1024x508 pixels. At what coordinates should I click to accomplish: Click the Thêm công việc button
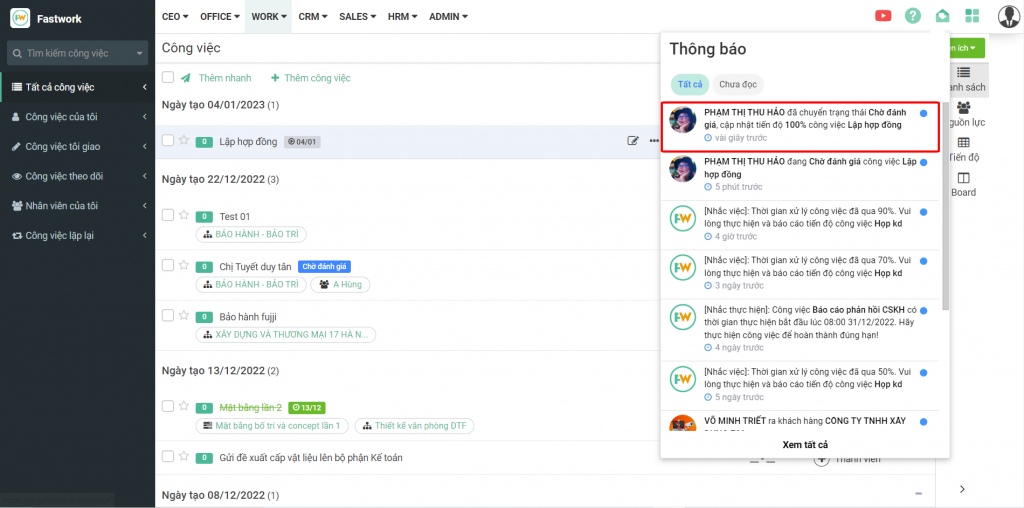pos(310,78)
